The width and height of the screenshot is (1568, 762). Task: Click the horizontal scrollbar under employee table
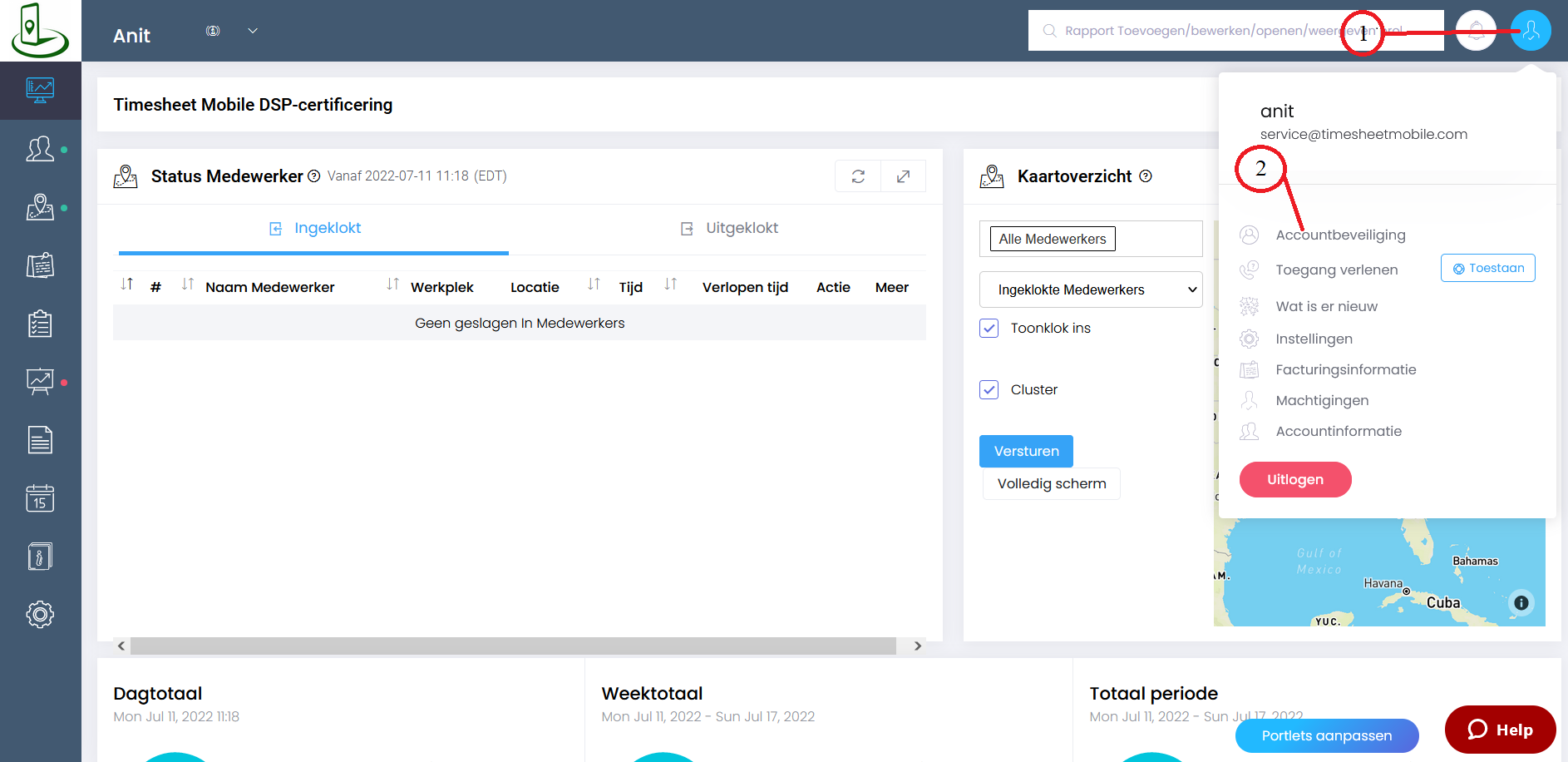pyautogui.click(x=512, y=646)
